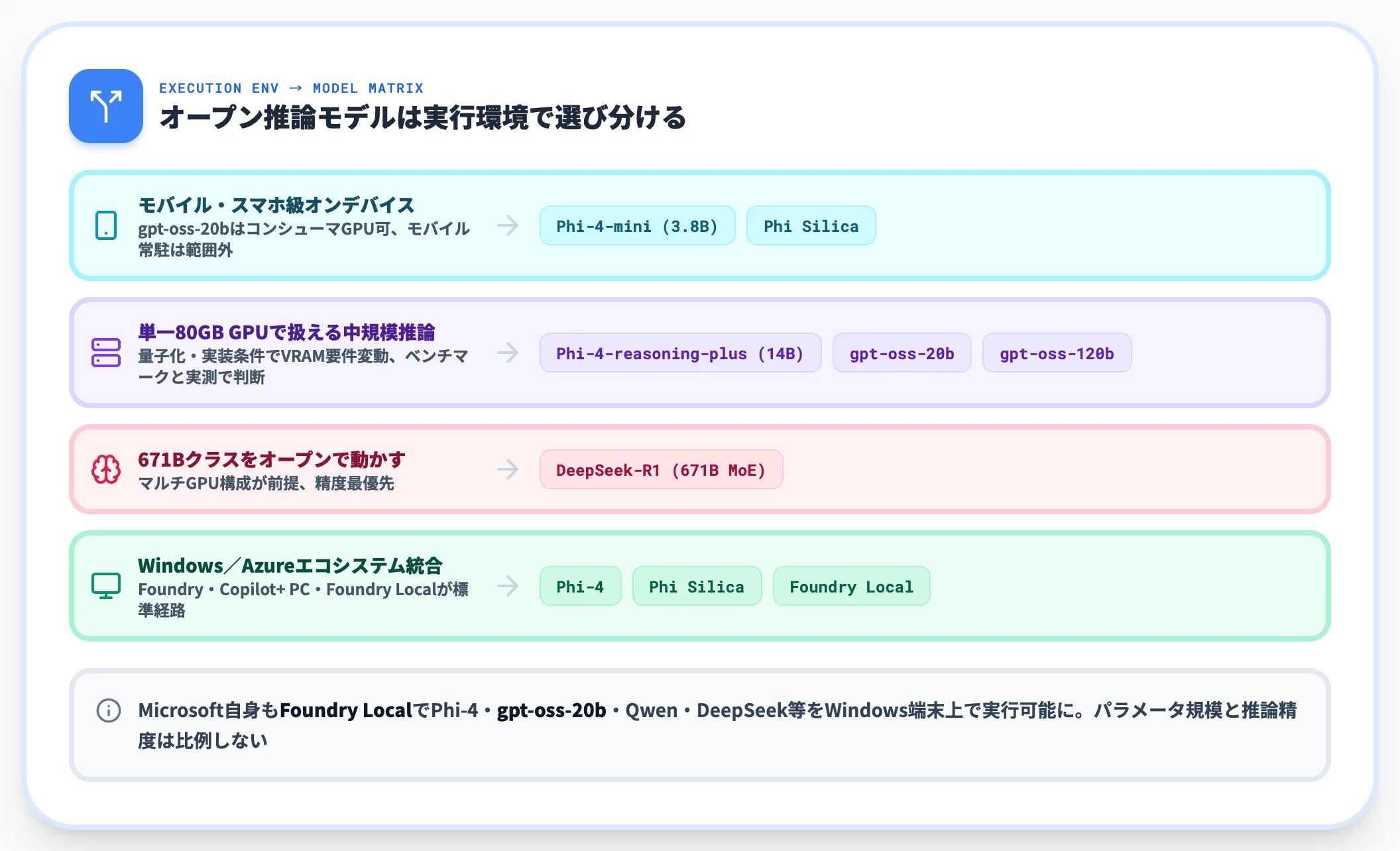Click the bold gpt-oss-20b text in the footer note
1400x851 pixels.
click(552, 710)
